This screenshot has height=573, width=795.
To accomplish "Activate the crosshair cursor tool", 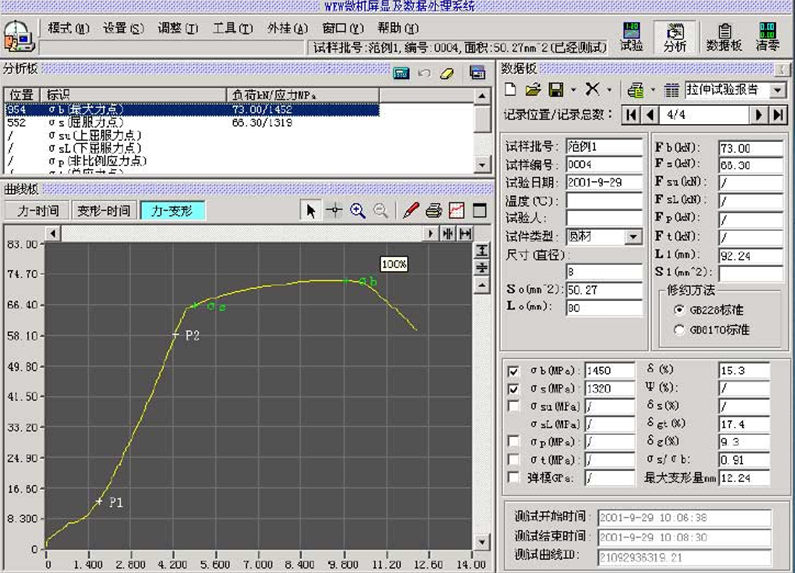I will point(335,211).
